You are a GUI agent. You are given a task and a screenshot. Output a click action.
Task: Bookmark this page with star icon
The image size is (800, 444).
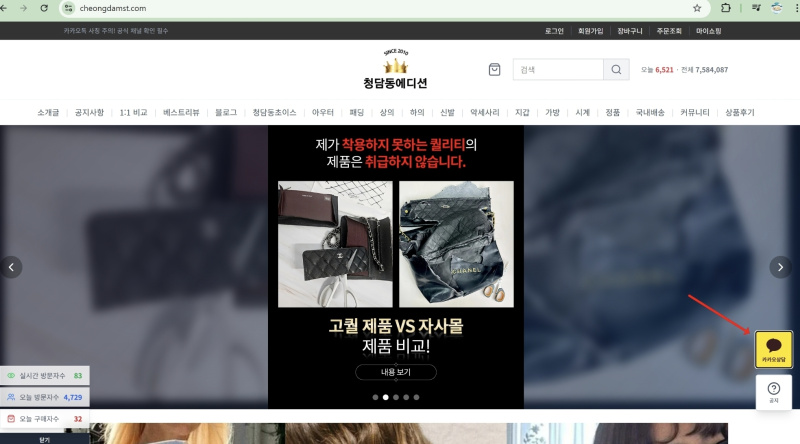coord(697,8)
